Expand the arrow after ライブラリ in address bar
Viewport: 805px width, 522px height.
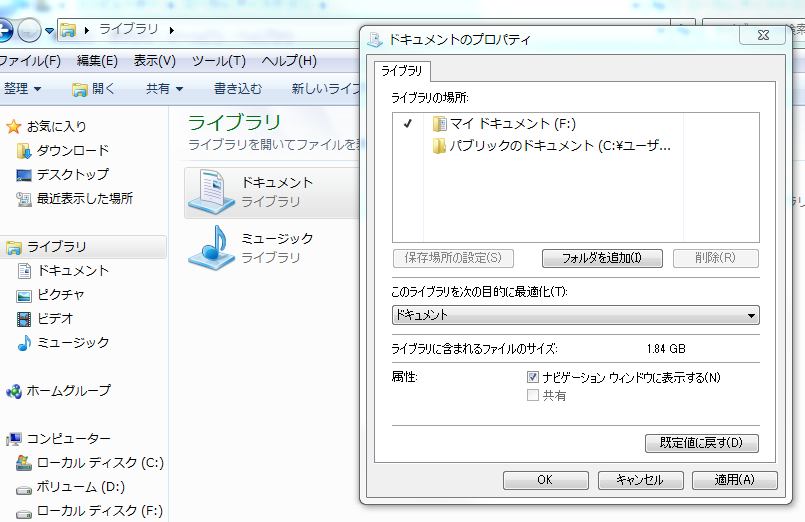click(x=171, y=30)
